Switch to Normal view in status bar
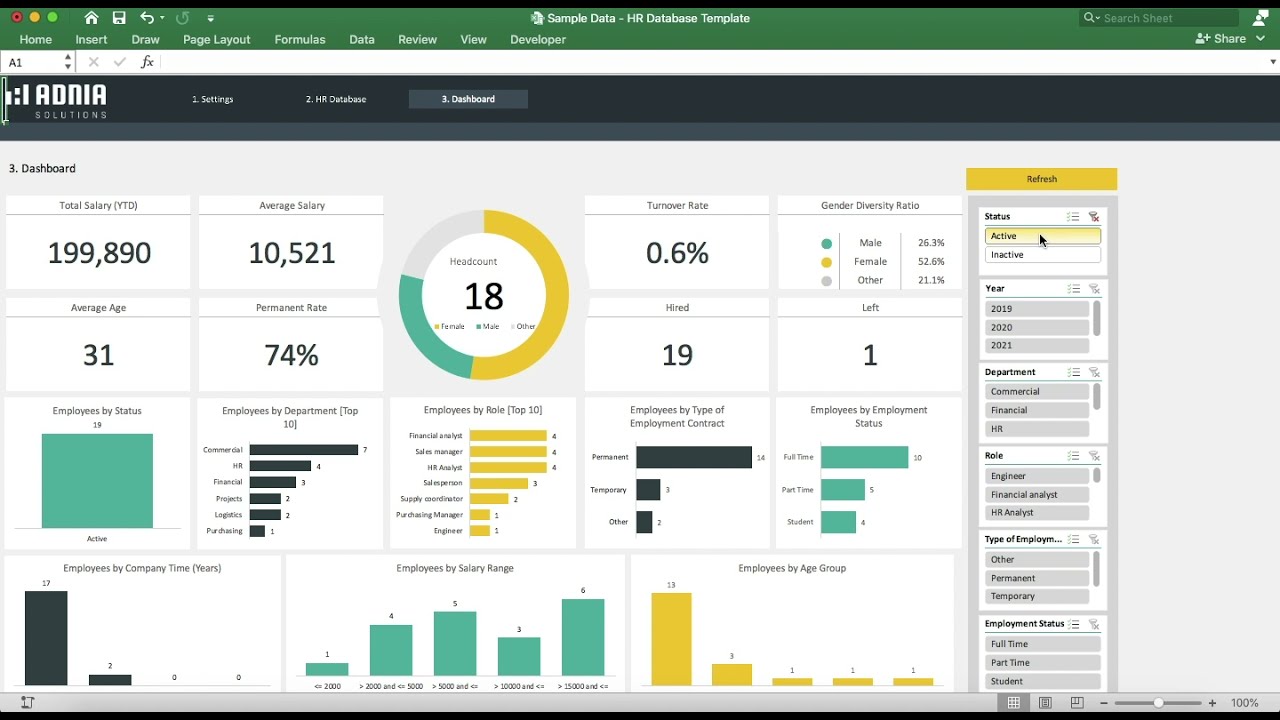1280x720 pixels. tap(1013, 703)
